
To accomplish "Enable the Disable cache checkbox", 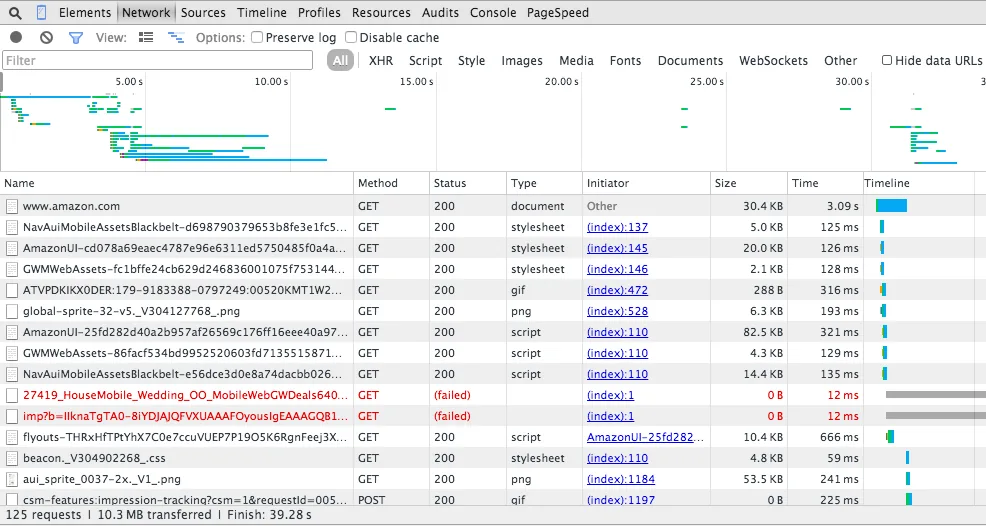I will 351,38.
